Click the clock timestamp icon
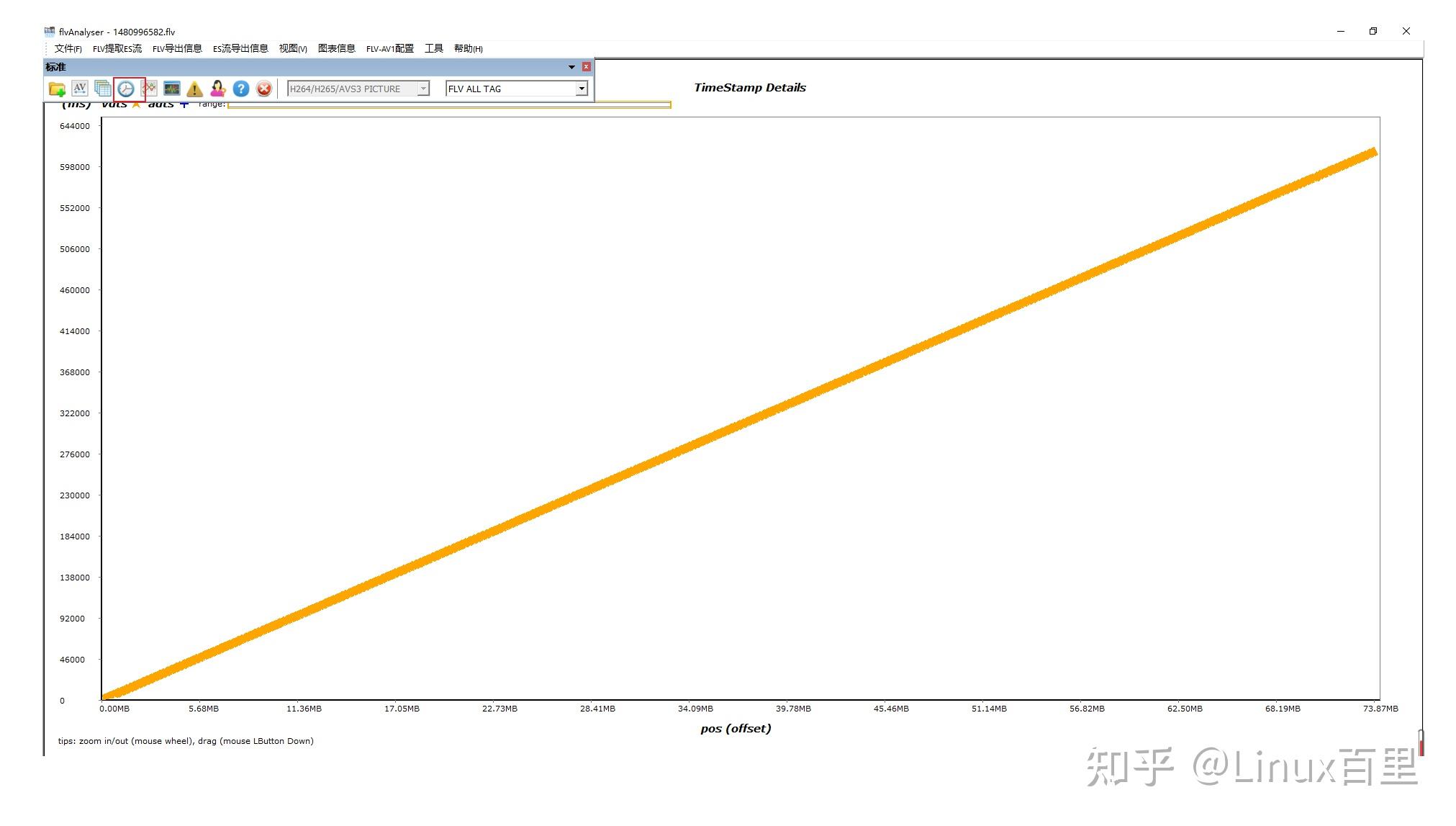This screenshot has width=1456, height=826. [126, 89]
